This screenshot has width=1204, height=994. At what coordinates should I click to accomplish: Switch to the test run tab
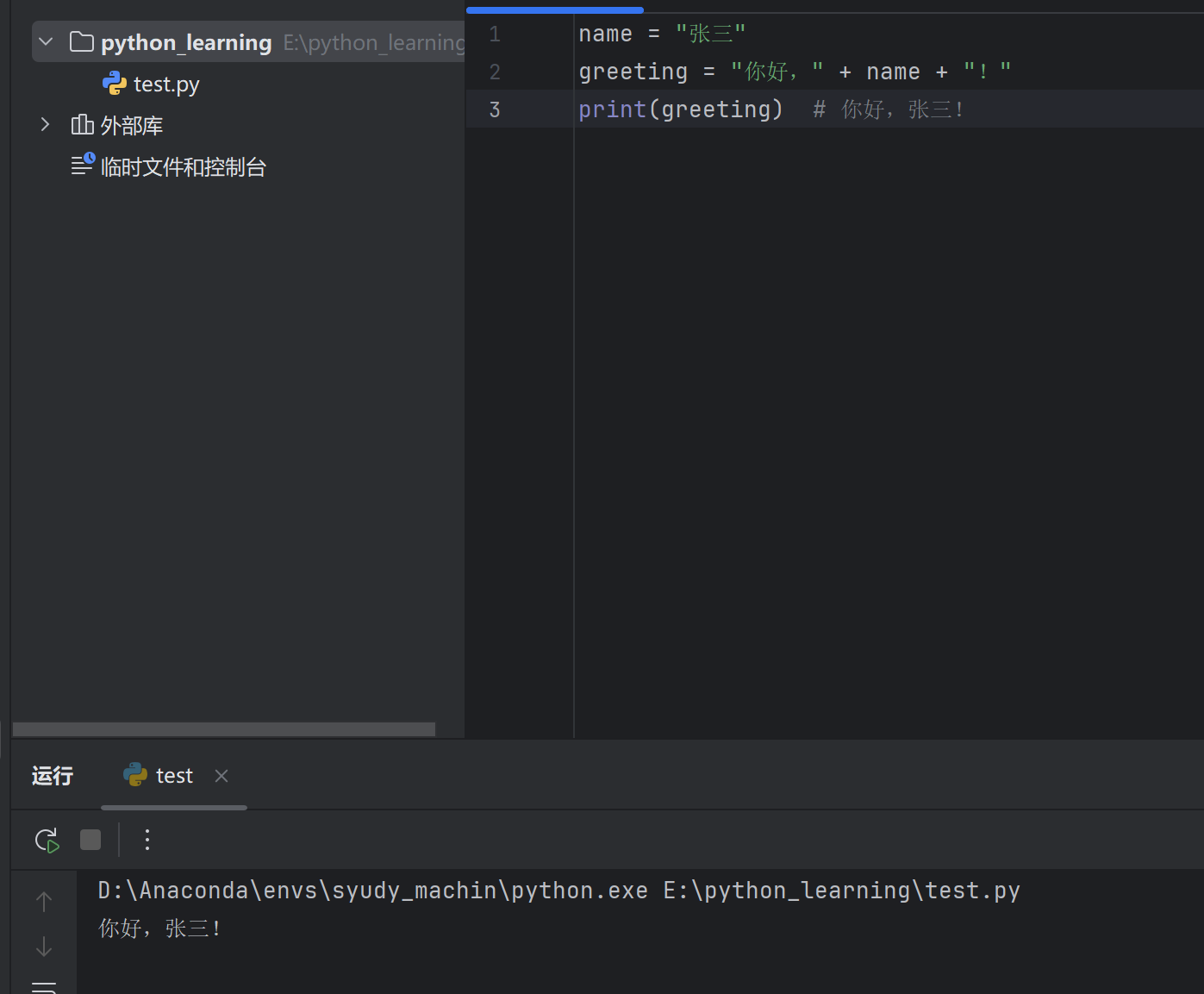tap(174, 776)
